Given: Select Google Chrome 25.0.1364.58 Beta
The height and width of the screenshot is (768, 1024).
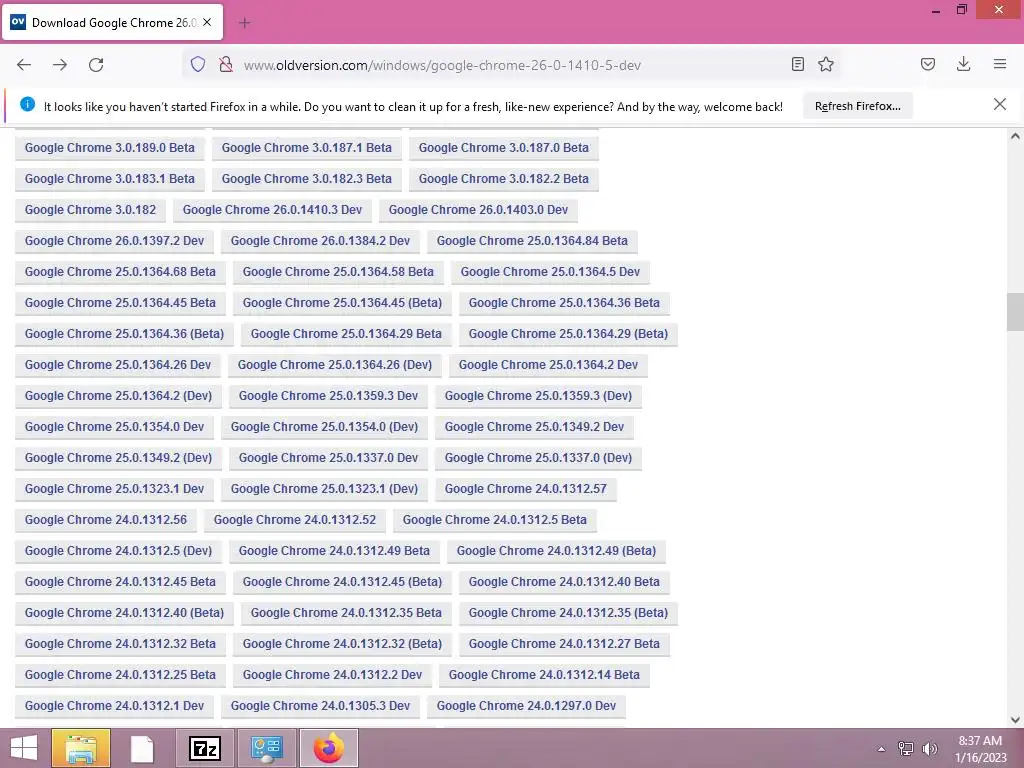Looking at the screenshot, I should pyautogui.click(x=338, y=272).
